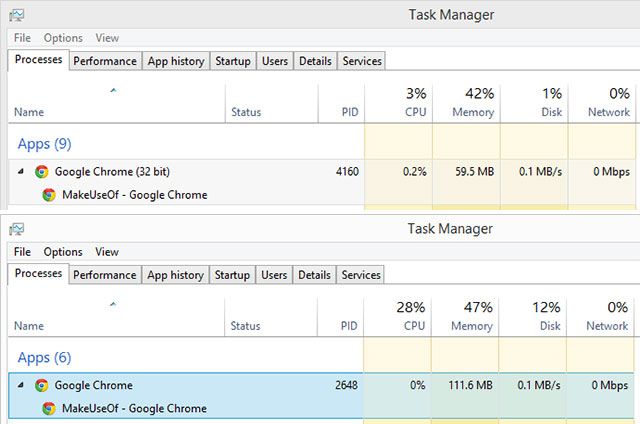
Task: Switch to Startup tab in bottom window
Action: pyautogui.click(x=232, y=275)
